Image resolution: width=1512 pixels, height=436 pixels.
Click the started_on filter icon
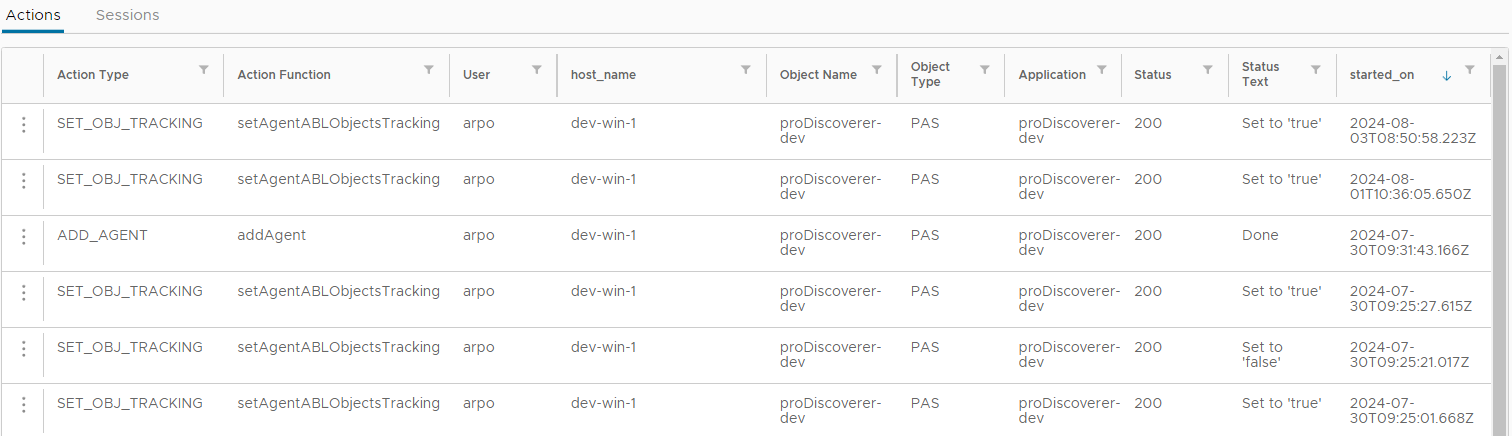(1469, 70)
